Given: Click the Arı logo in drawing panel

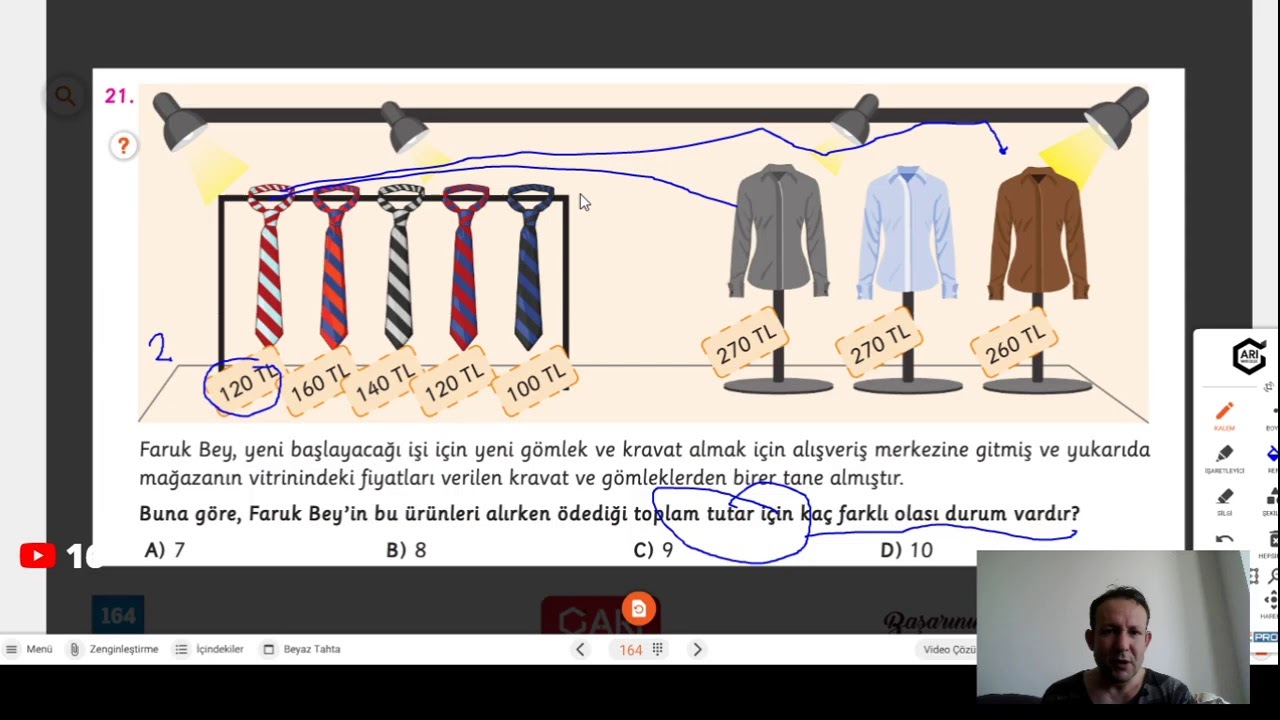Looking at the screenshot, I should coord(1249,356).
